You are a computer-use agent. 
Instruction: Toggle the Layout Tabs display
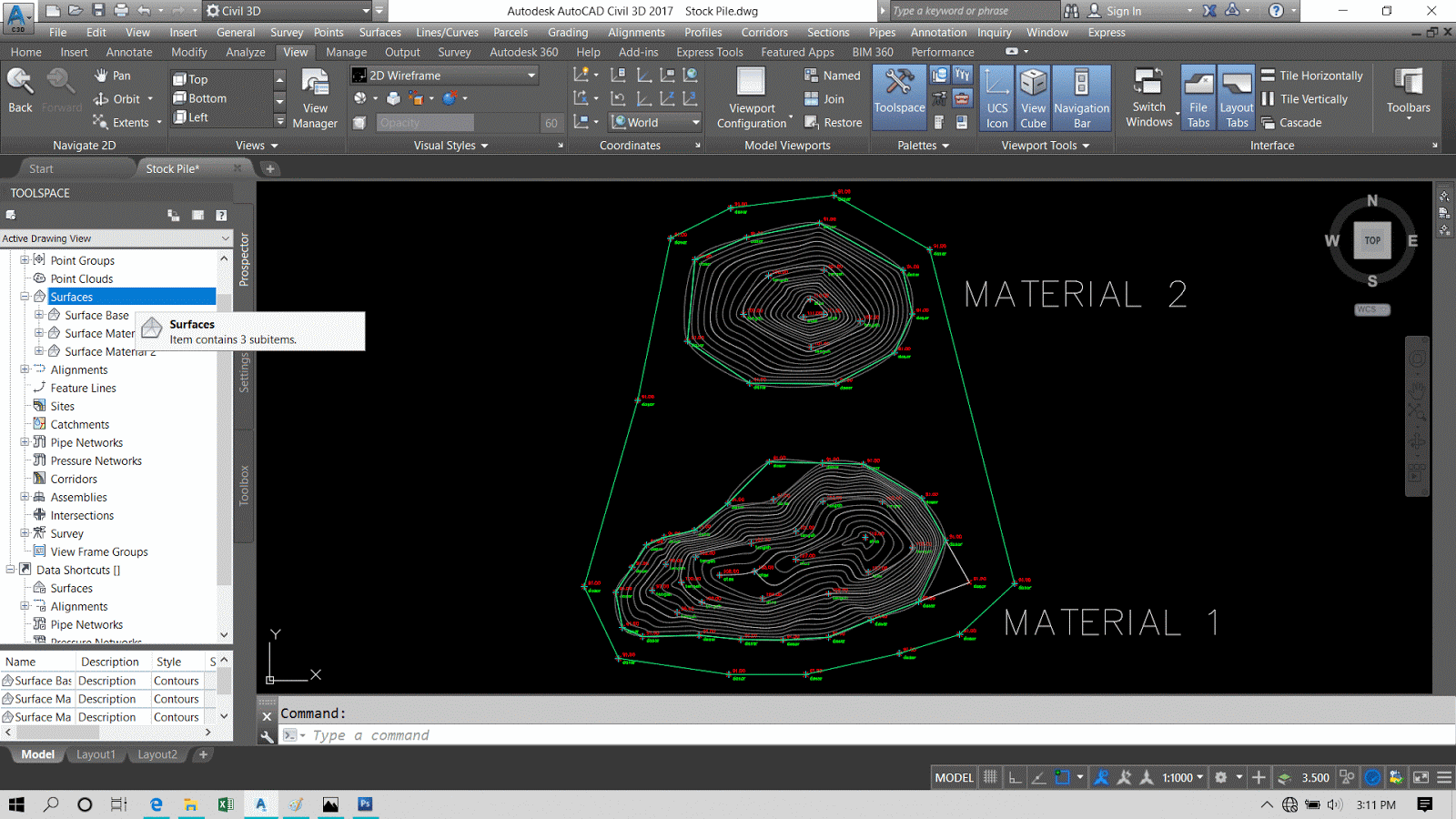[x=1237, y=98]
